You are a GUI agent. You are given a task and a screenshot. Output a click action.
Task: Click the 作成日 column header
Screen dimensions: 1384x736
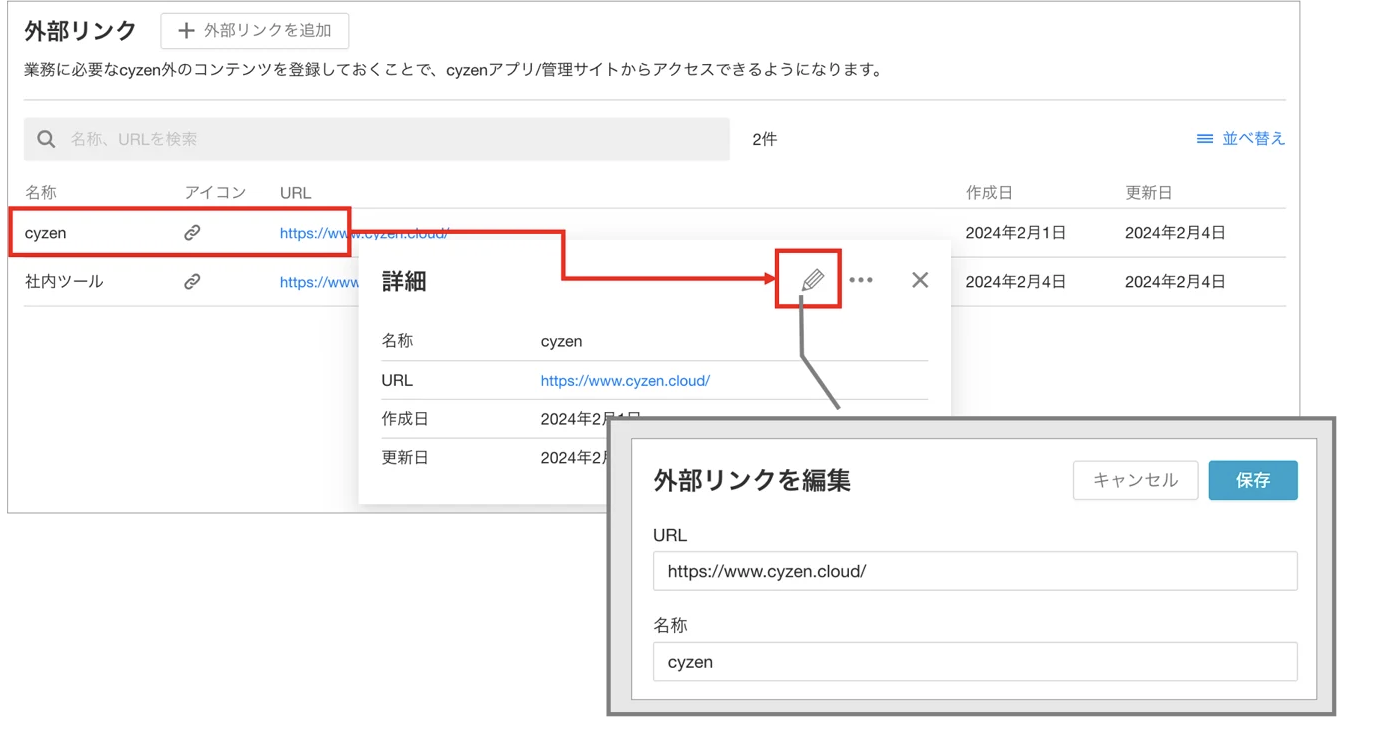point(990,192)
